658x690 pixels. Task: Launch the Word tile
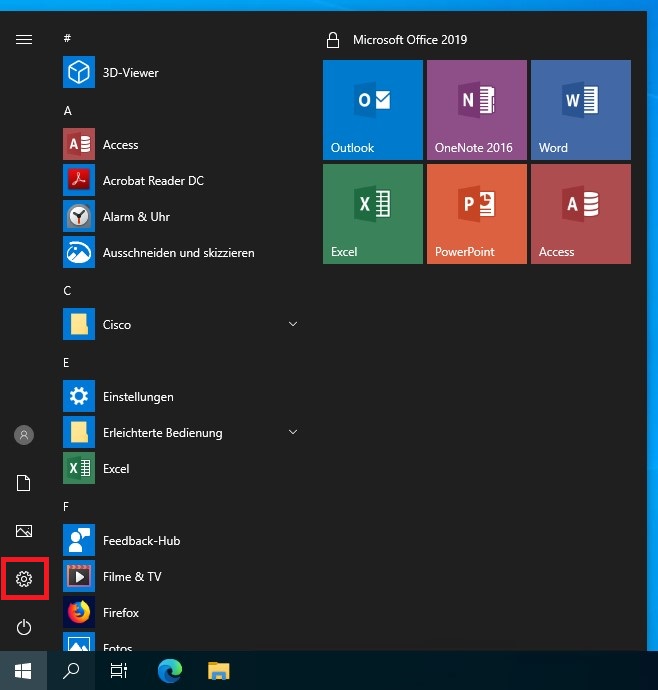tap(580, 110)
